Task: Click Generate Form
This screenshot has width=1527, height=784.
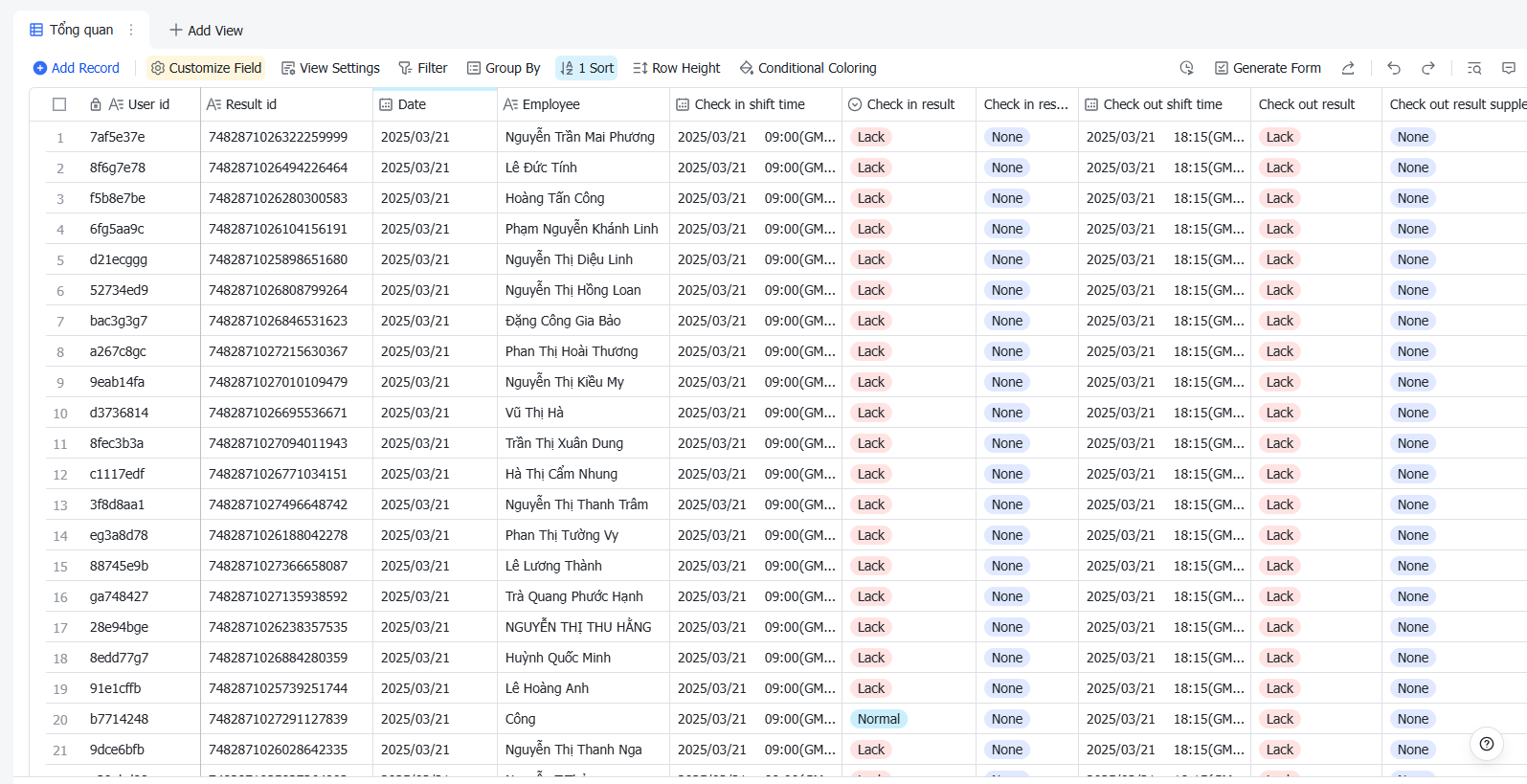Action: coord(1268,68)
